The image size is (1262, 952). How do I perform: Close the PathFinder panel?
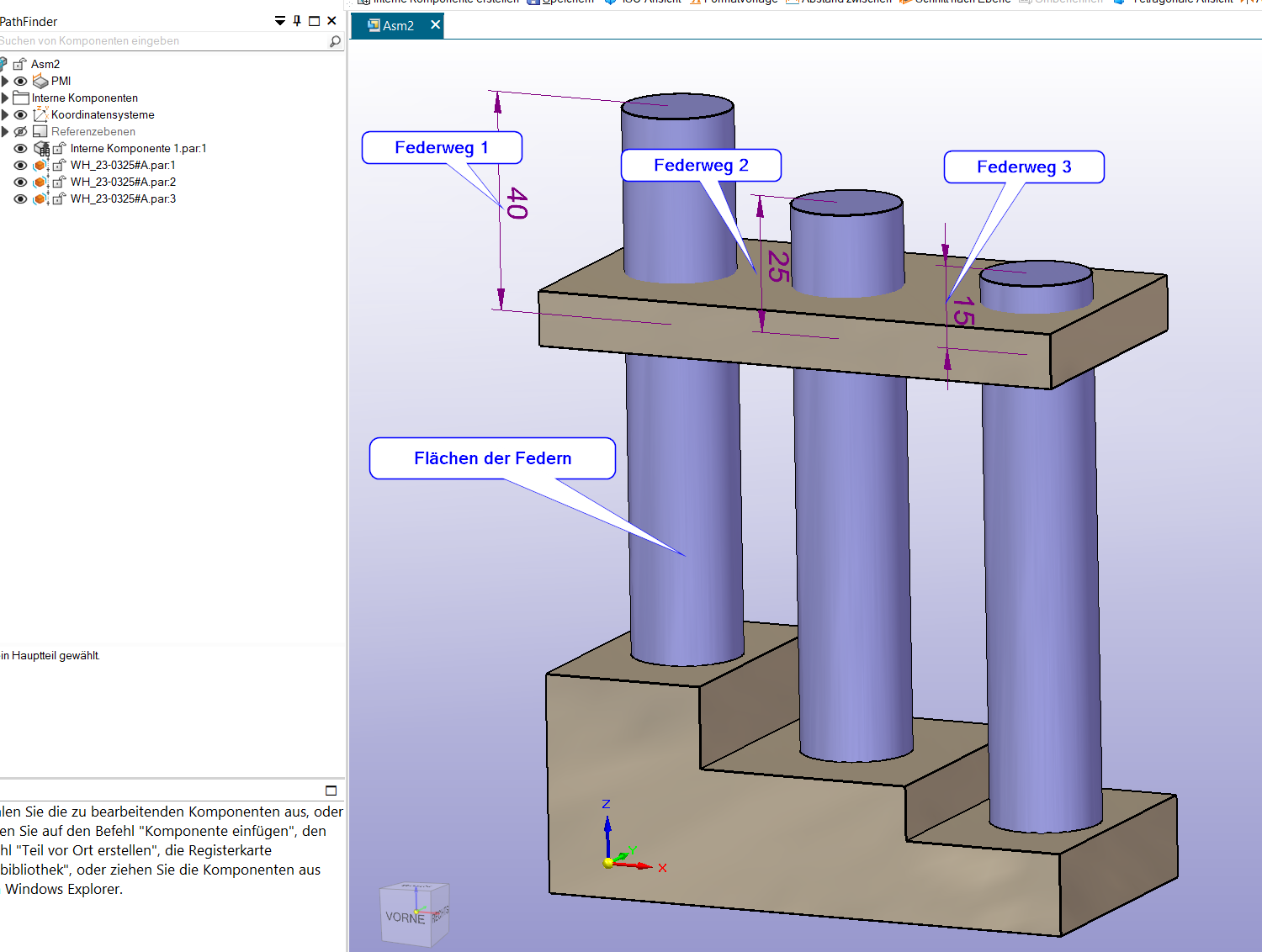(x=331, y=21)
